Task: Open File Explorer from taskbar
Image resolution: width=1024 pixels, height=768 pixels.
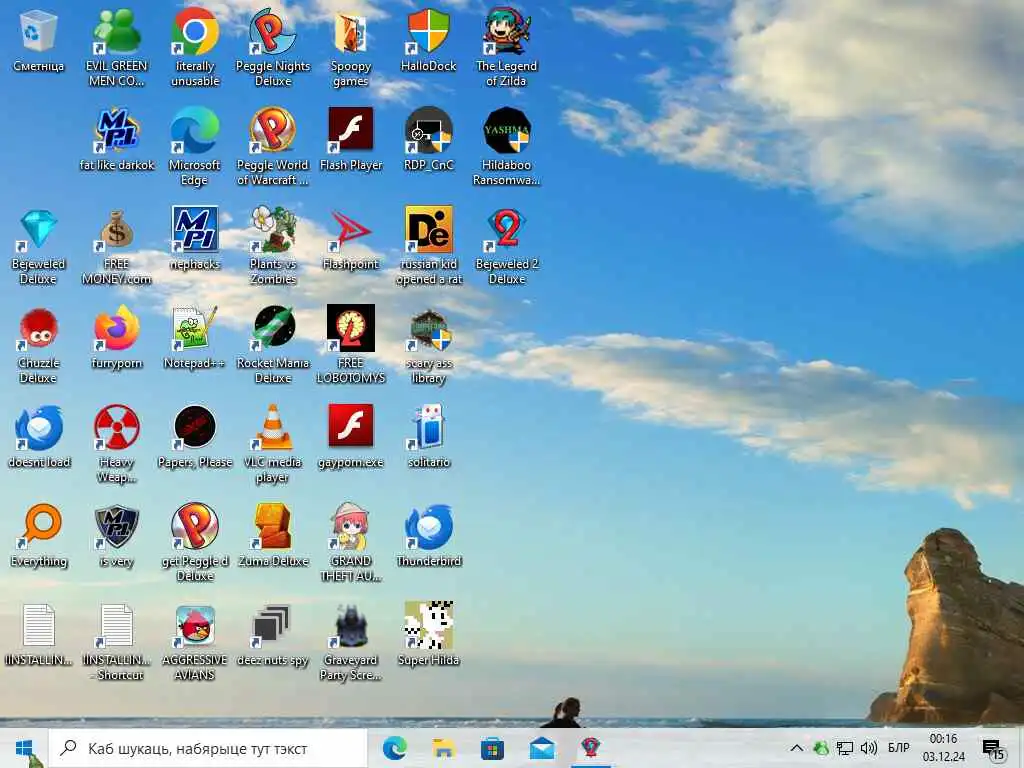Action: coord(443,748)
